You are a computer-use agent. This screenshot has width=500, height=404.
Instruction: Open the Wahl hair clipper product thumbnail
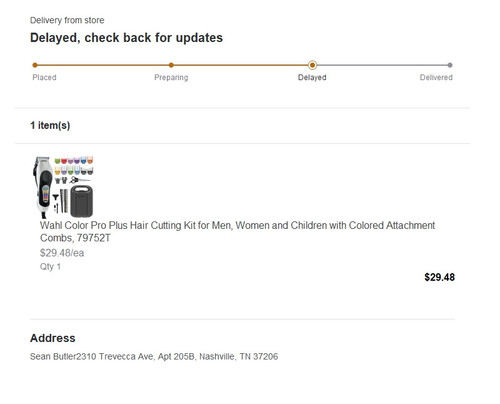[63, 187]
